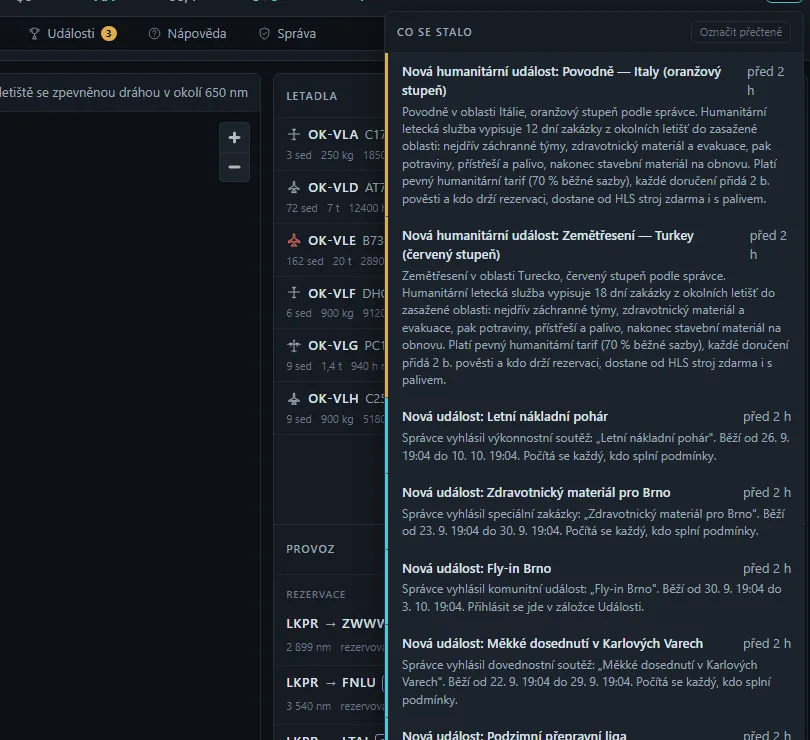Select aircraft OK-VLH in the list
Image resolution: width=810 pixels, height=740 pixels.
point(330,408)
